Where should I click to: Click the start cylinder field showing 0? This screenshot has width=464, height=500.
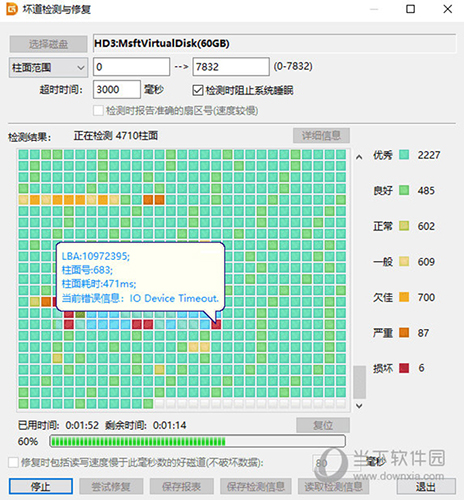(131, 67)
